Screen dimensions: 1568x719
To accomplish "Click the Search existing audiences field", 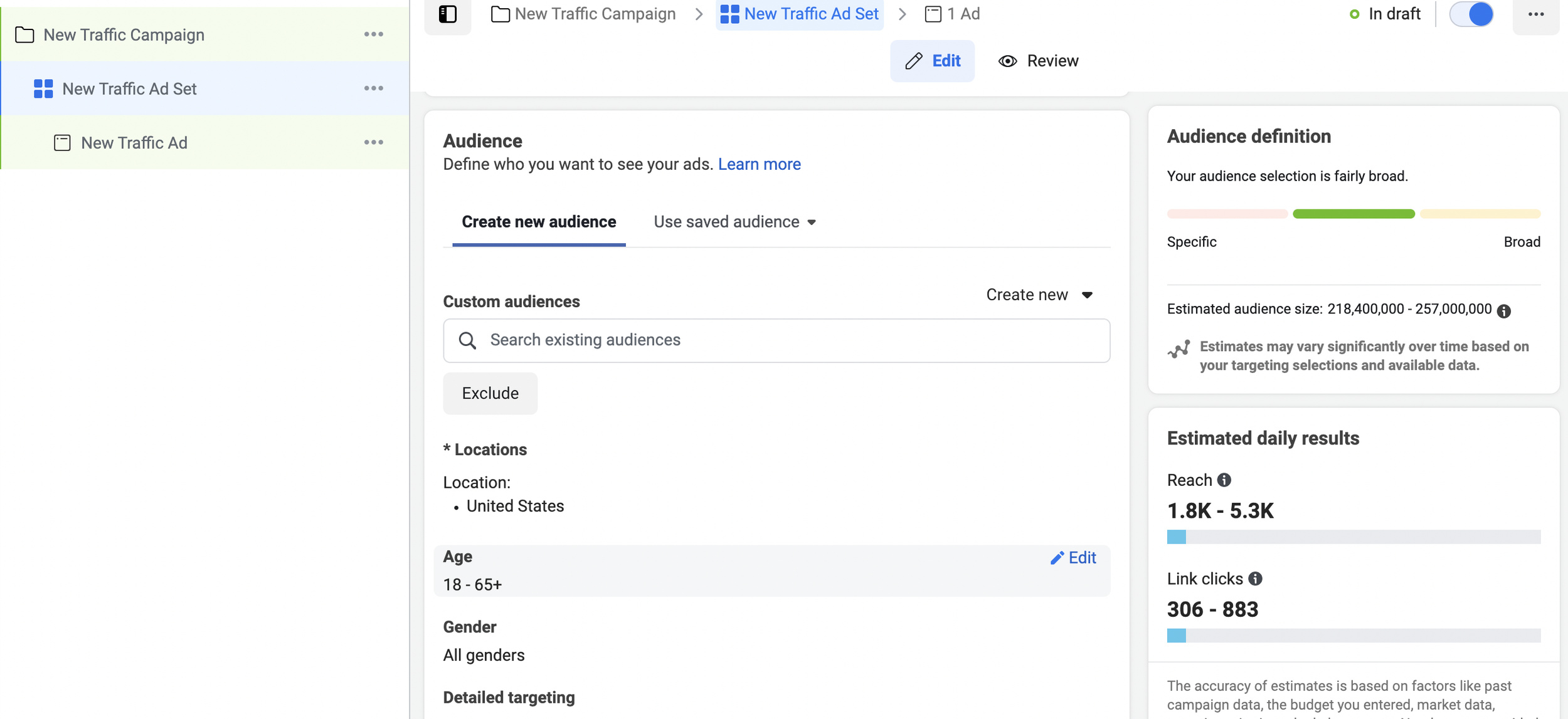I will click(x=776, y=340).
